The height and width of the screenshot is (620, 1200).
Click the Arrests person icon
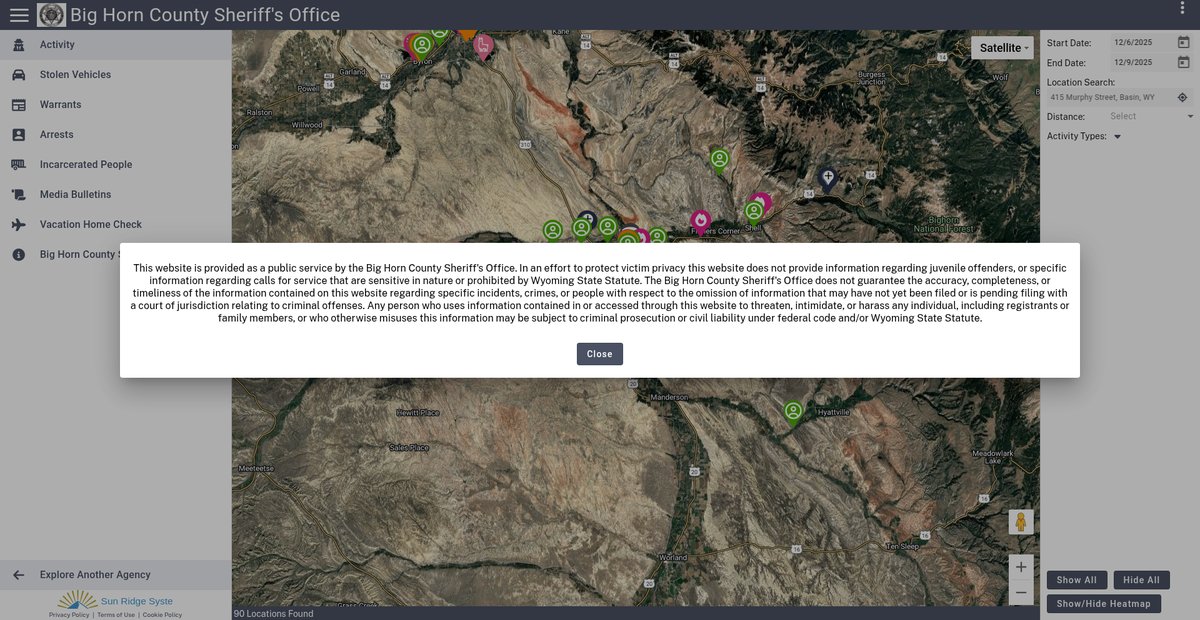pyautogui.click(x=18, y=135)
